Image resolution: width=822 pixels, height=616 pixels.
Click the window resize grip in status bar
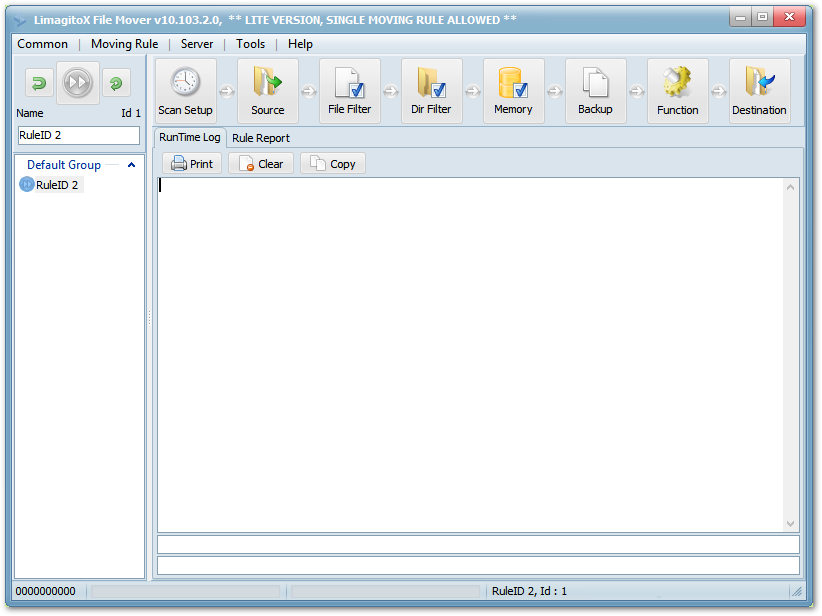coord(797,592)
